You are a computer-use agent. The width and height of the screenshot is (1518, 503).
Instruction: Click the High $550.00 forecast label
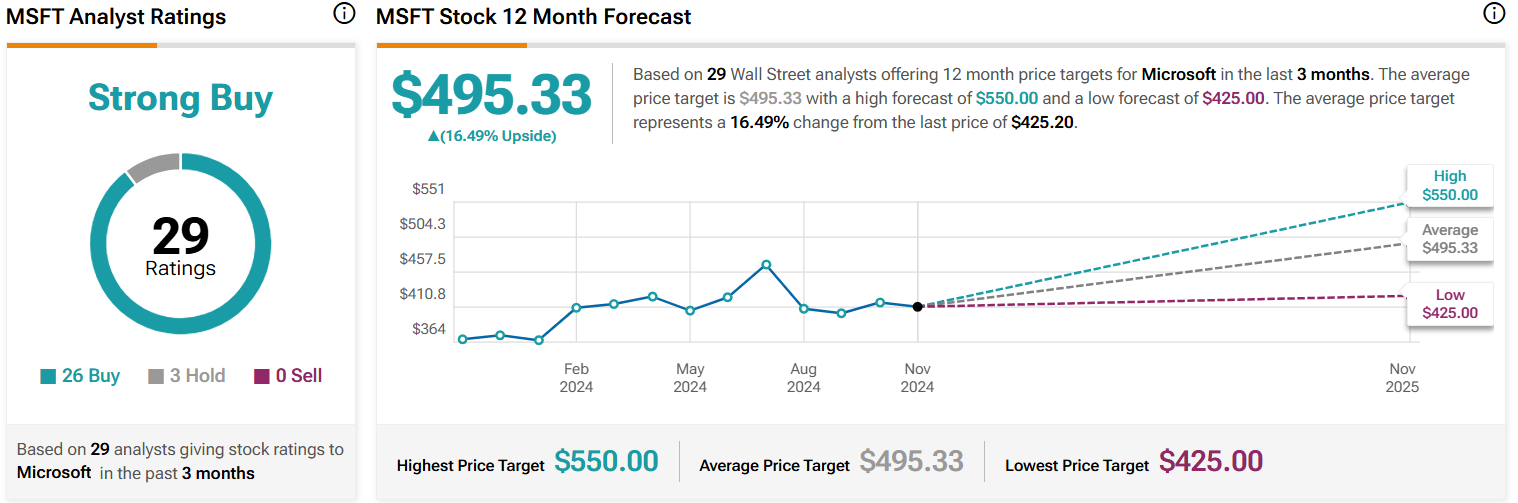[x=1449, y=186]
